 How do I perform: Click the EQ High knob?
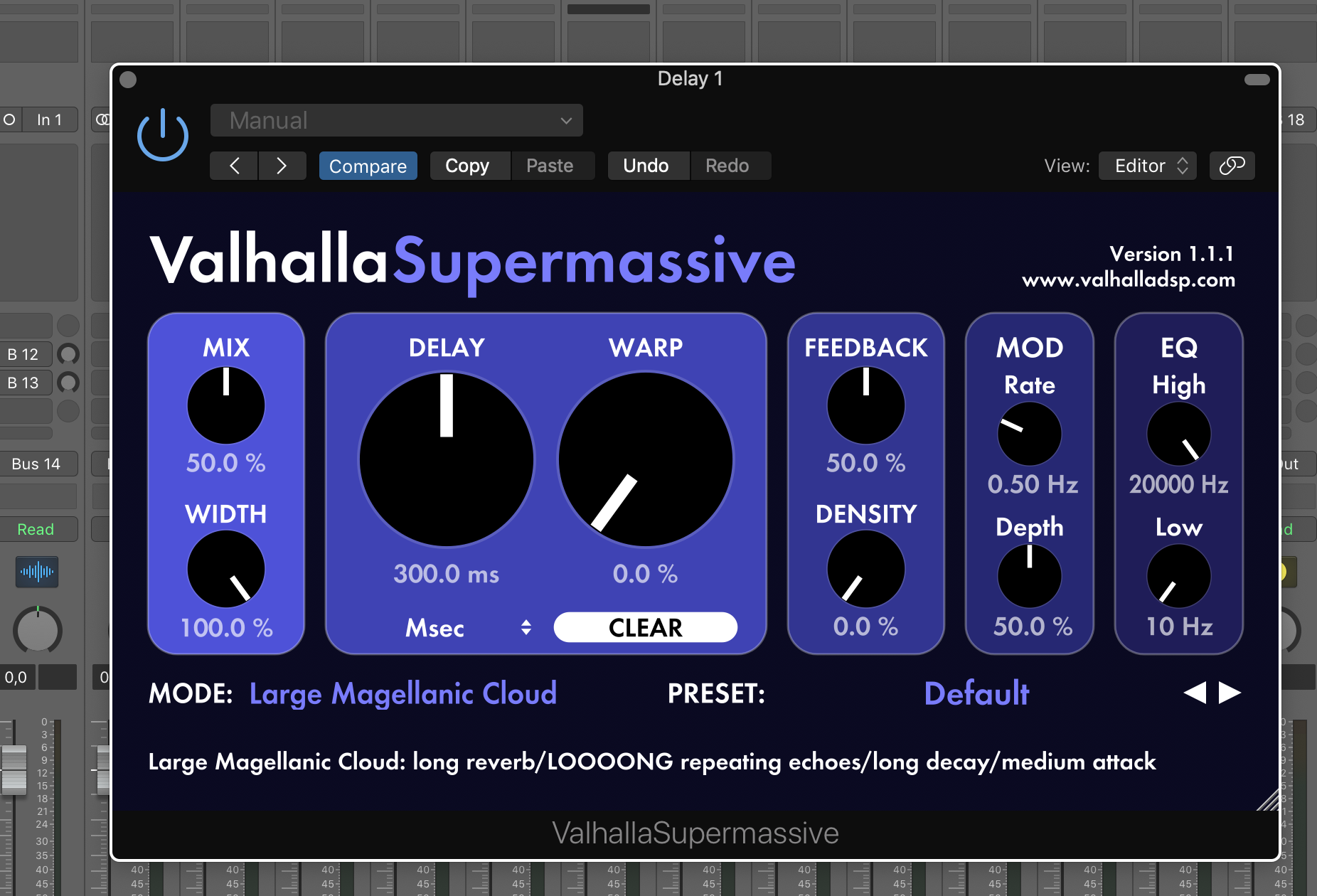(1179, 434)
